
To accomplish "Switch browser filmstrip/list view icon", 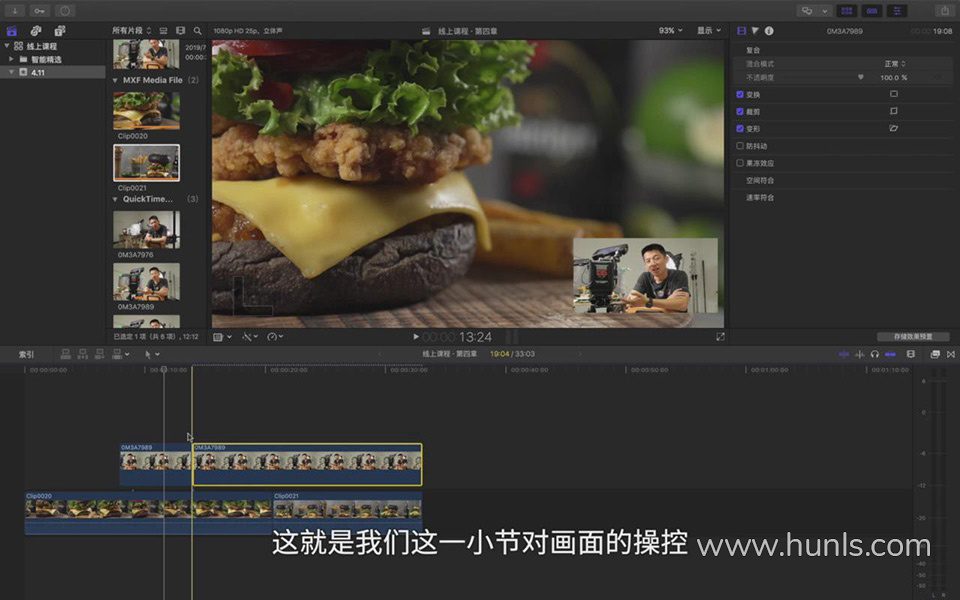I will tap(180, 31).
